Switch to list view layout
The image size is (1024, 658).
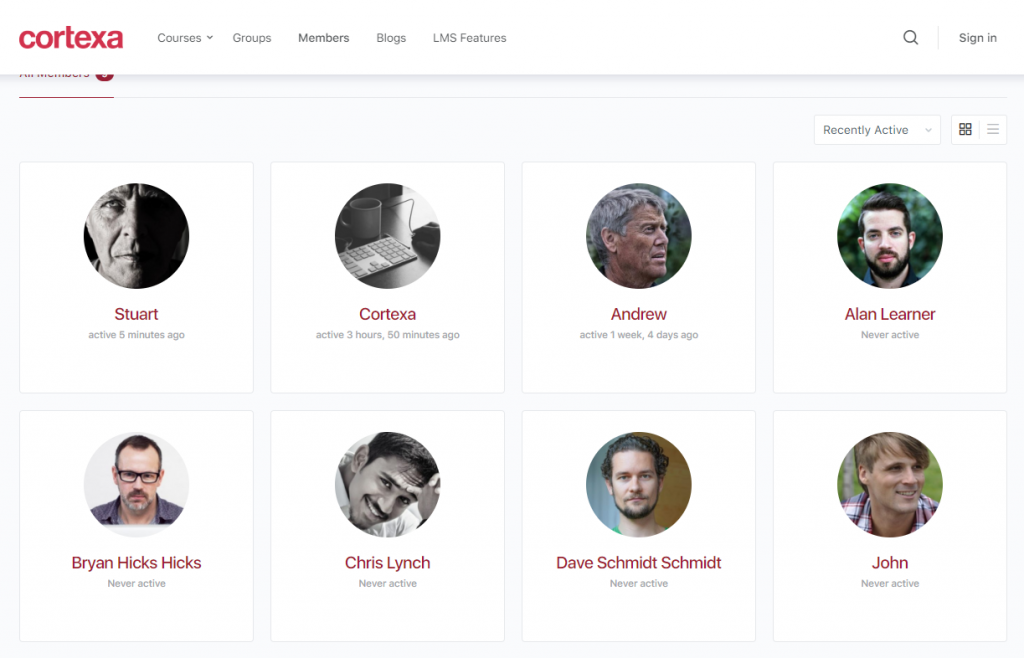tap(993, 130)
